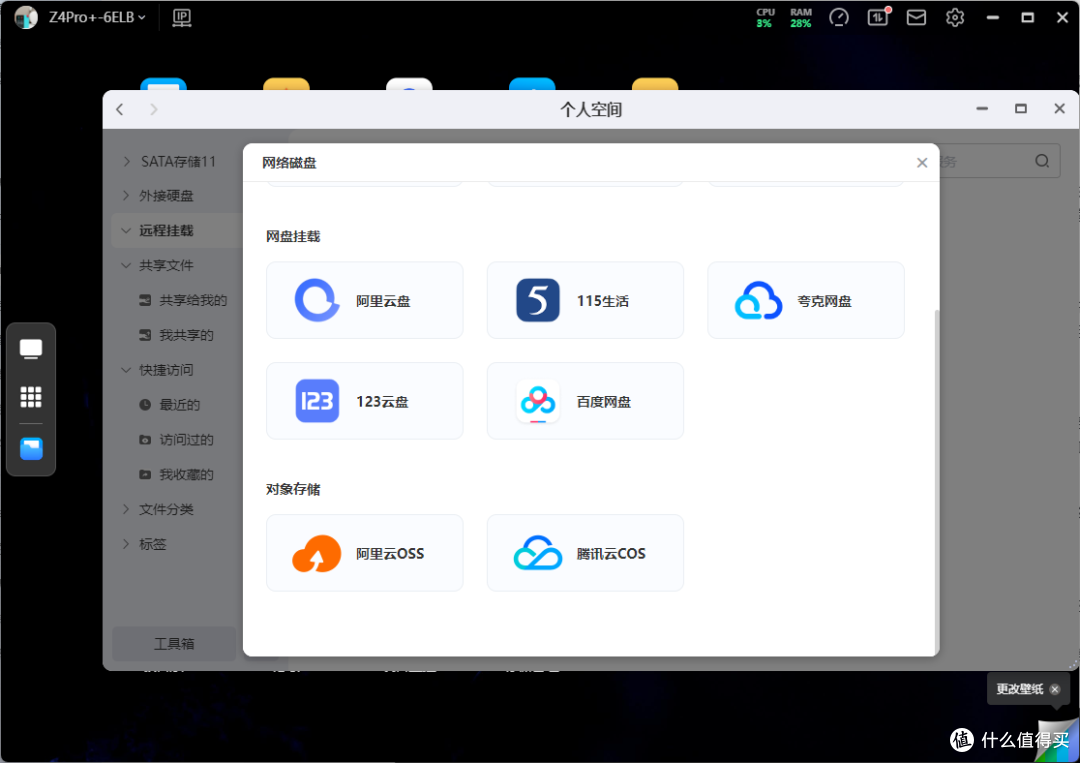This screenshot has height=763, width=1080.
Task: Open the settings gear icon
Action: click(x=955, y=17)
